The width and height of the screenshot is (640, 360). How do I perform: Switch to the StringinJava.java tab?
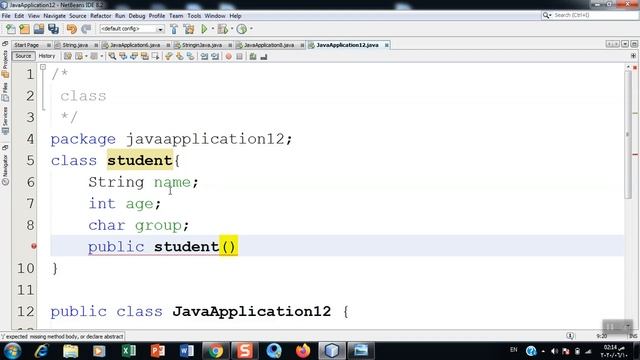[202, 45]
